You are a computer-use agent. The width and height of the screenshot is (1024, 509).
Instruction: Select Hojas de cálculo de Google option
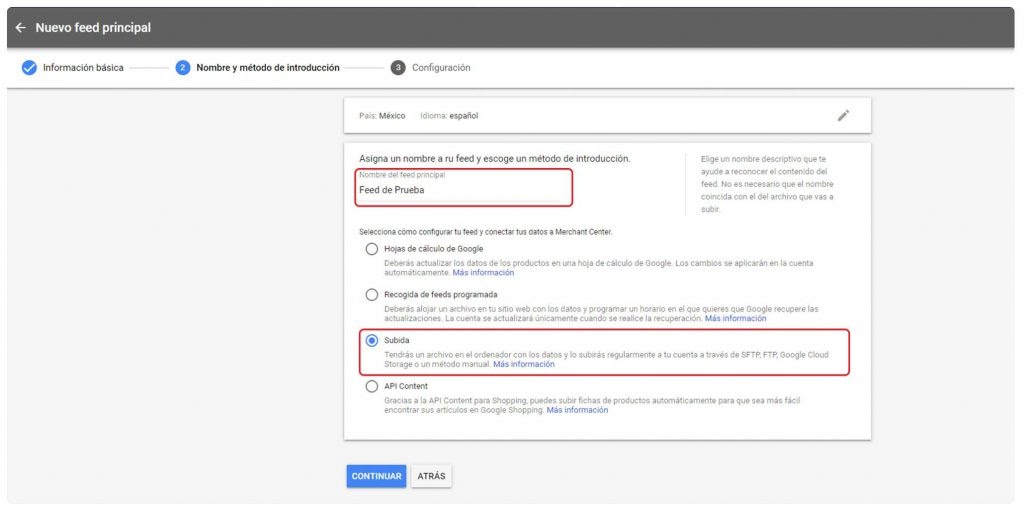[372, 249]
